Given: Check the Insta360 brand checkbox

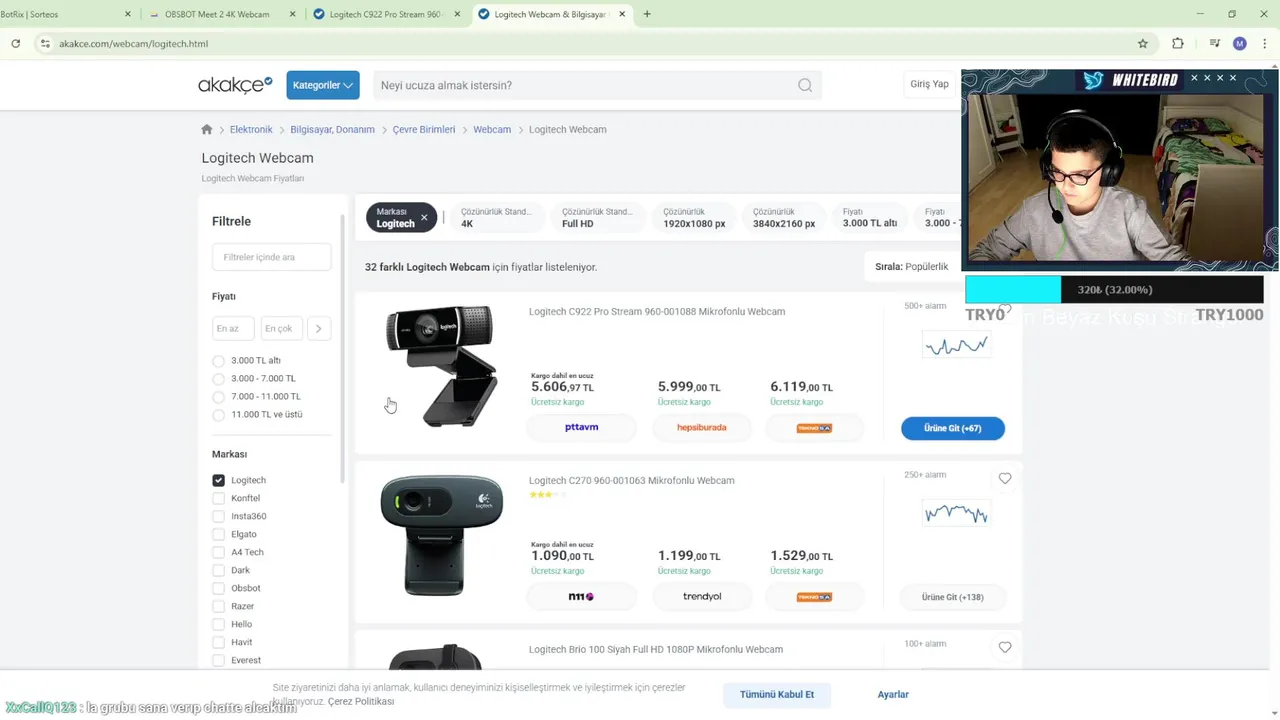Looking at the screenshot, I should (x=218, y=516).
